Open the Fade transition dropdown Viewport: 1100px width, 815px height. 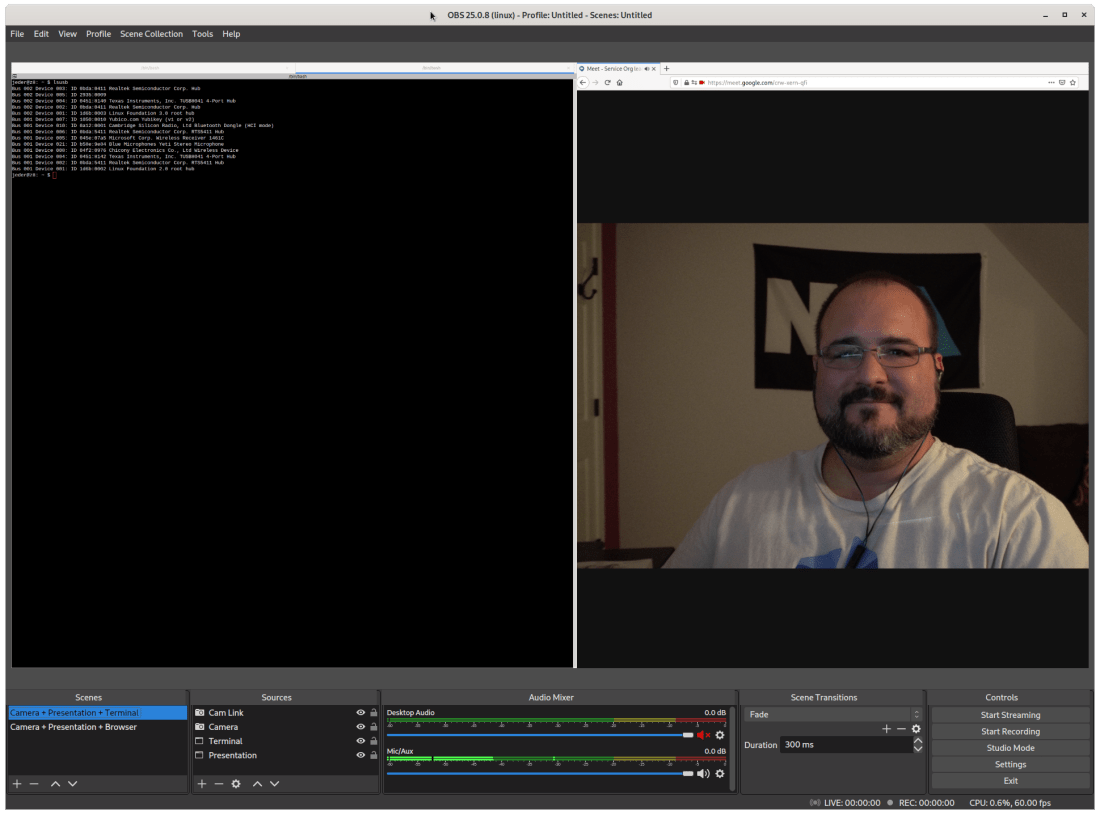click(832, 714)
